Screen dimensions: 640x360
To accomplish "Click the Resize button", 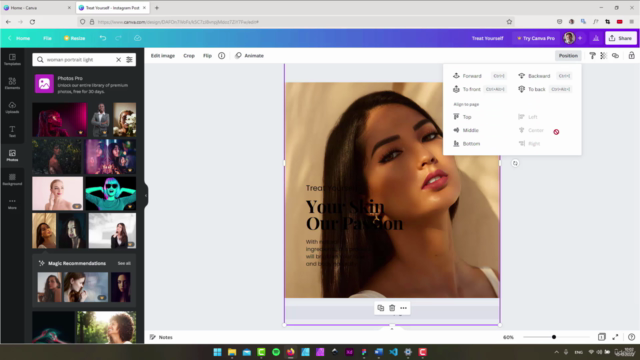I will coord(75,38).
